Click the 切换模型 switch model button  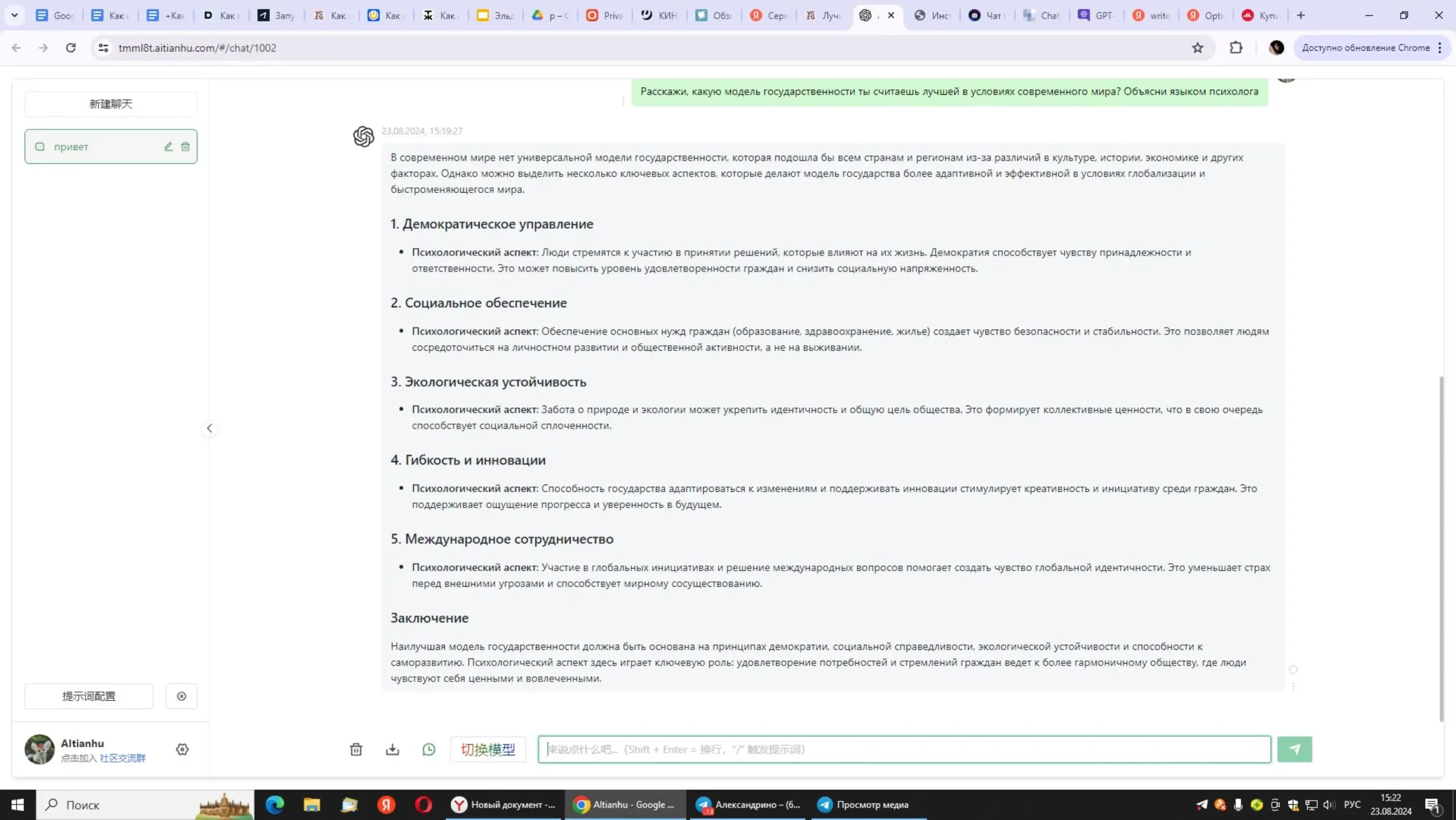coord(488,749)
